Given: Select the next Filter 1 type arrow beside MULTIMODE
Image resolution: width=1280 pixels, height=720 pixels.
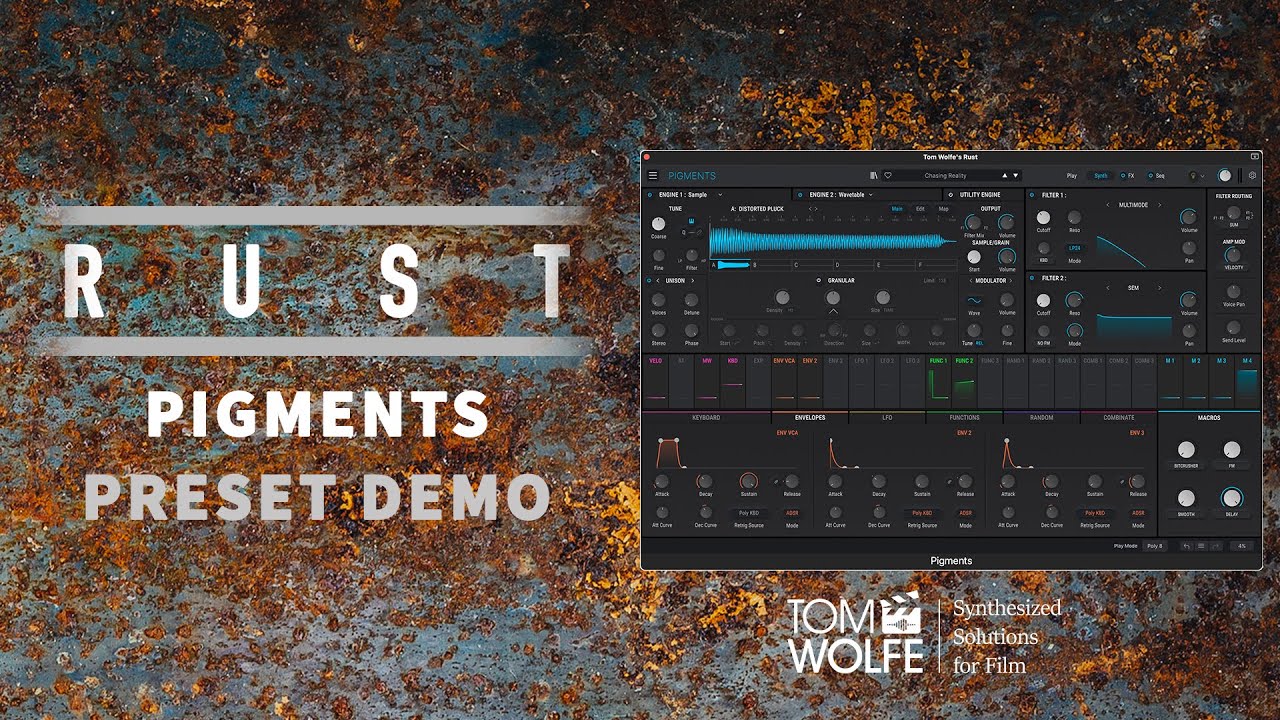Looking at the screenshot, I should click(x=1160, y=205).
